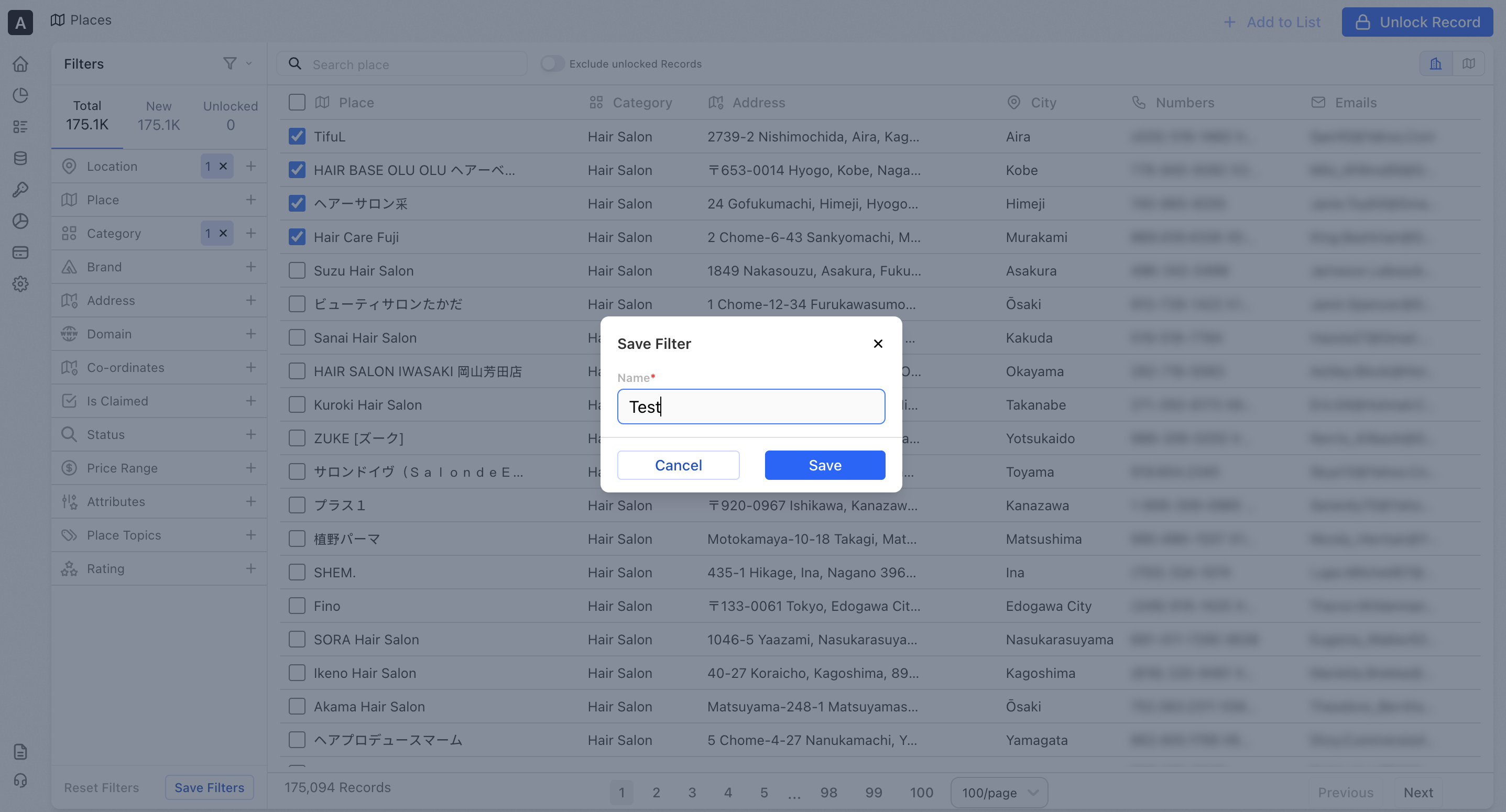Select the New records tab
This screenshot has width=1506, height=812.
tap(158, 115)
